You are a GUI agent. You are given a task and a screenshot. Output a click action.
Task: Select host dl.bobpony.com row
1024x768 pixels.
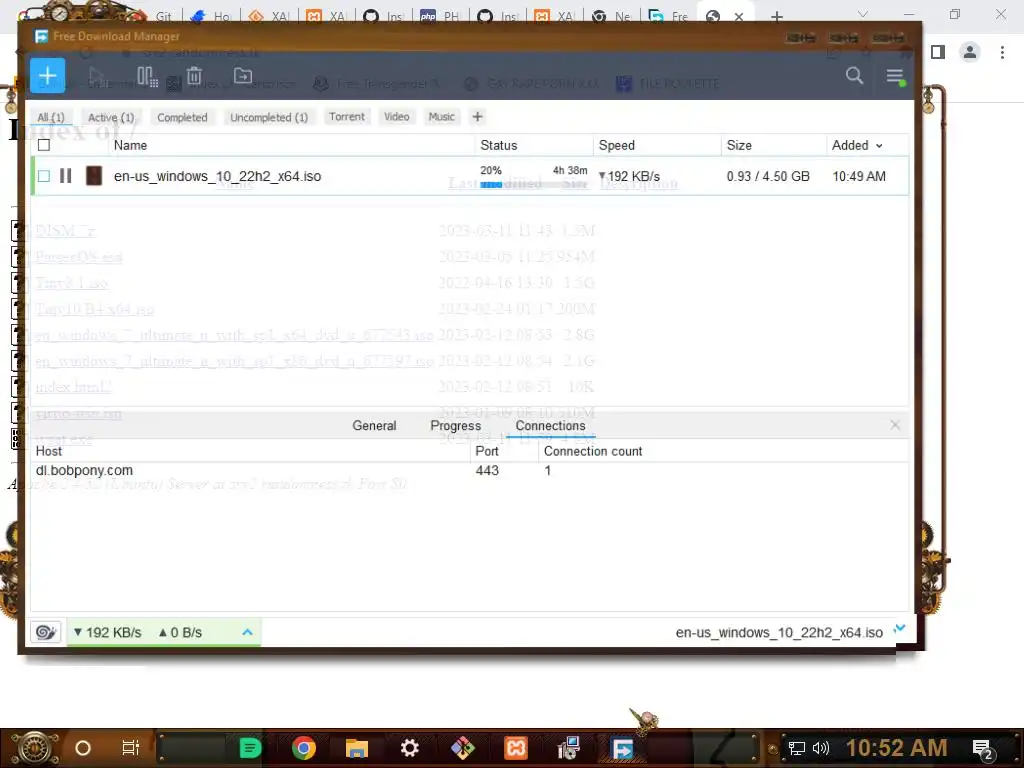(469, 470)
